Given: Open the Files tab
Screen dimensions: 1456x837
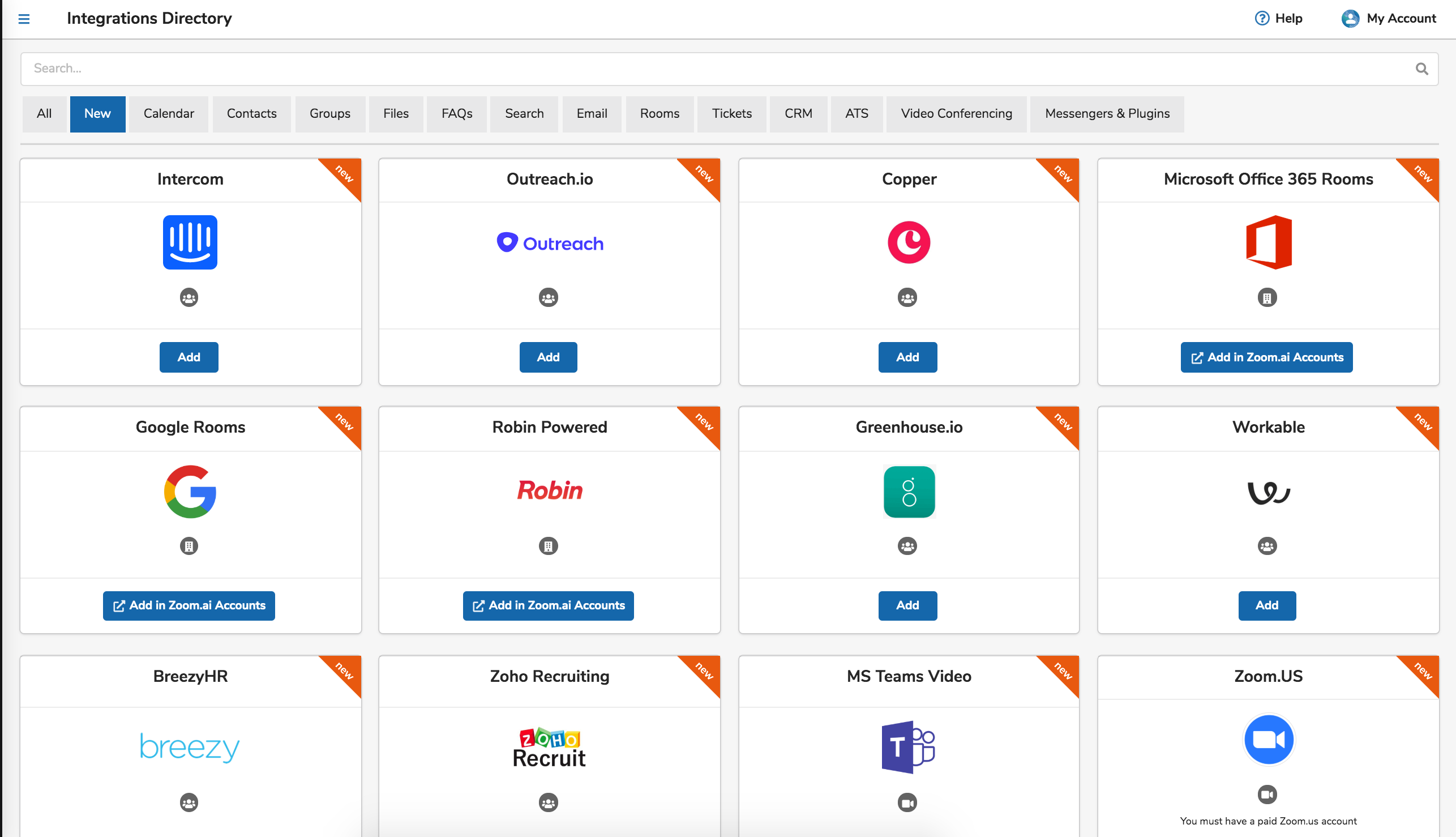Looking at the screenshot, I should pyautogui.click(x=396, y=114).
